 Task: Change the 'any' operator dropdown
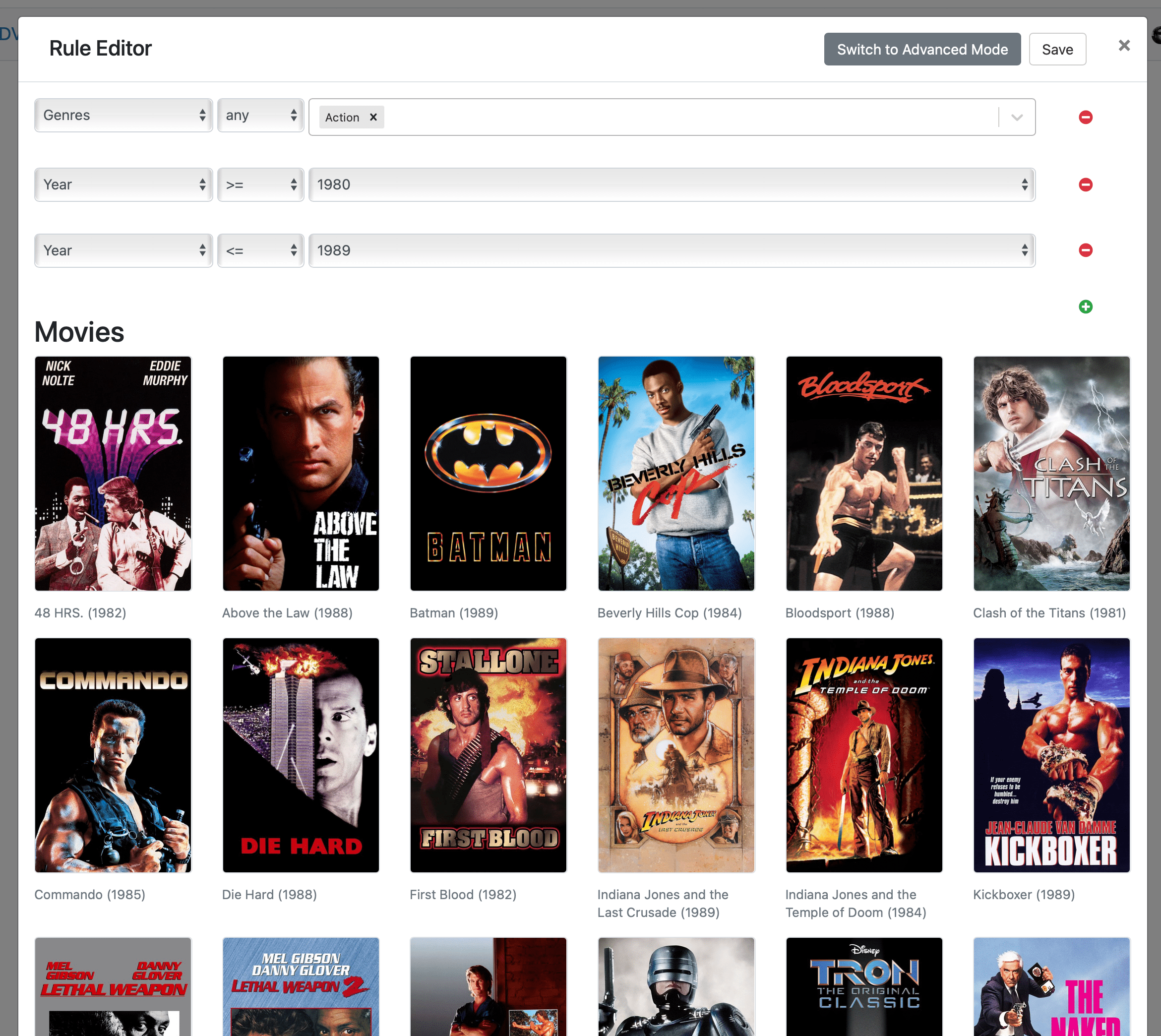coord(261,116)
